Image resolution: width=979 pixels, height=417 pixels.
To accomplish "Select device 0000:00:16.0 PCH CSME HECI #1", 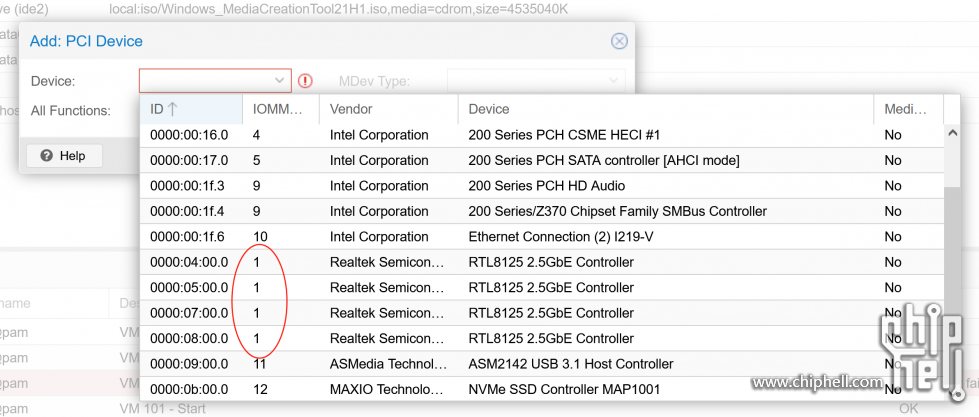I will pyautogui.click(x=541, y=135).
